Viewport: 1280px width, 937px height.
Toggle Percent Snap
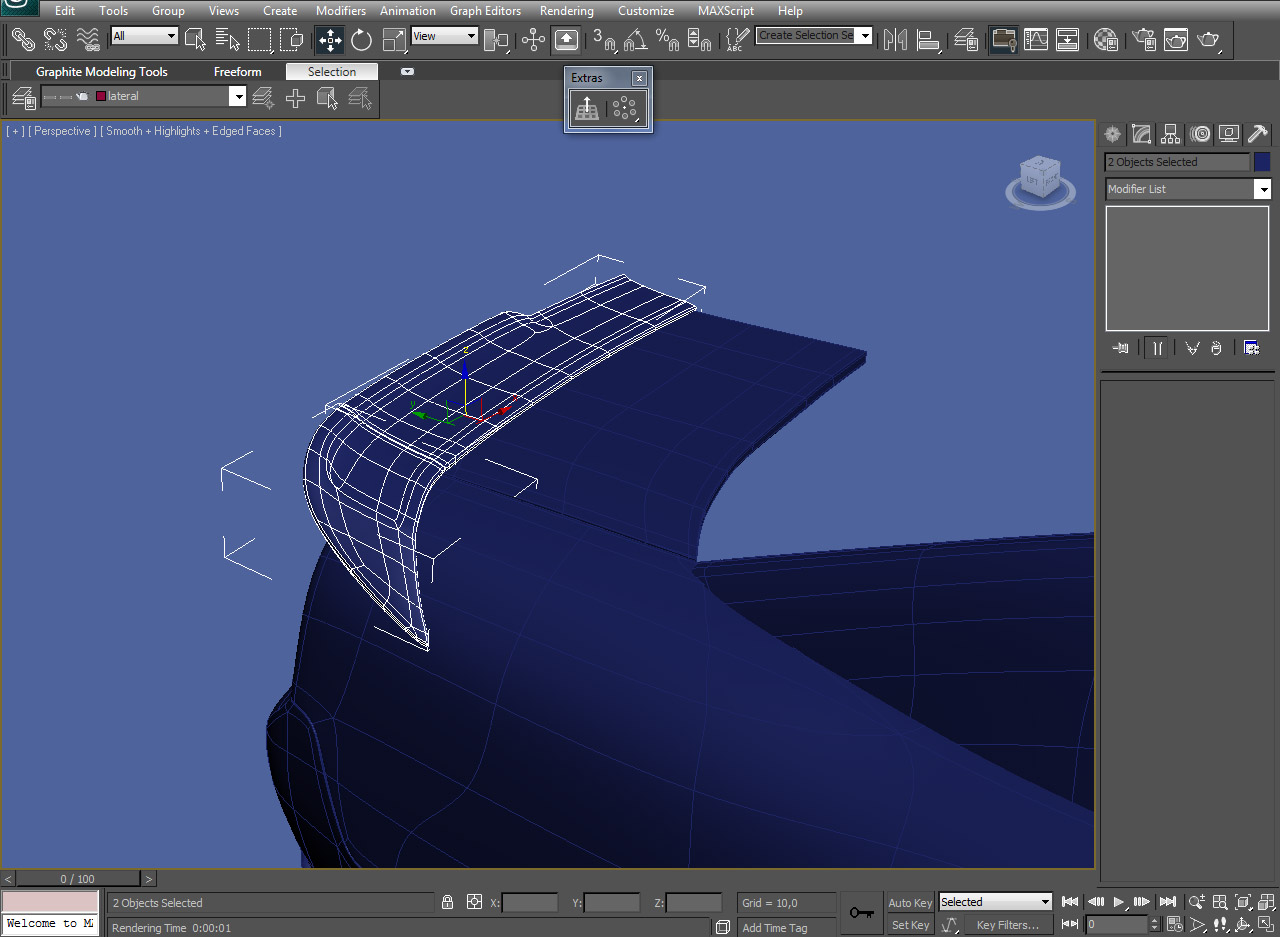(668, 40)
